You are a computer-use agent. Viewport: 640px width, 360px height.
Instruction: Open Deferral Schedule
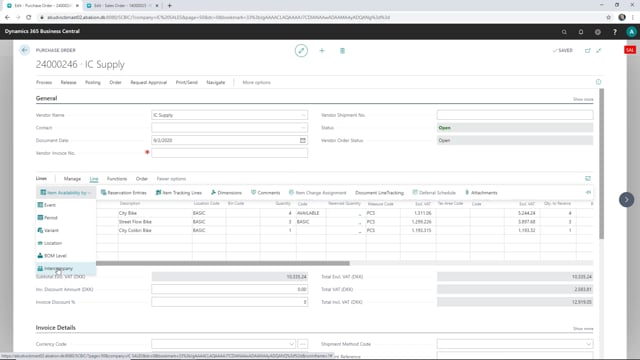tap(434, 193)
